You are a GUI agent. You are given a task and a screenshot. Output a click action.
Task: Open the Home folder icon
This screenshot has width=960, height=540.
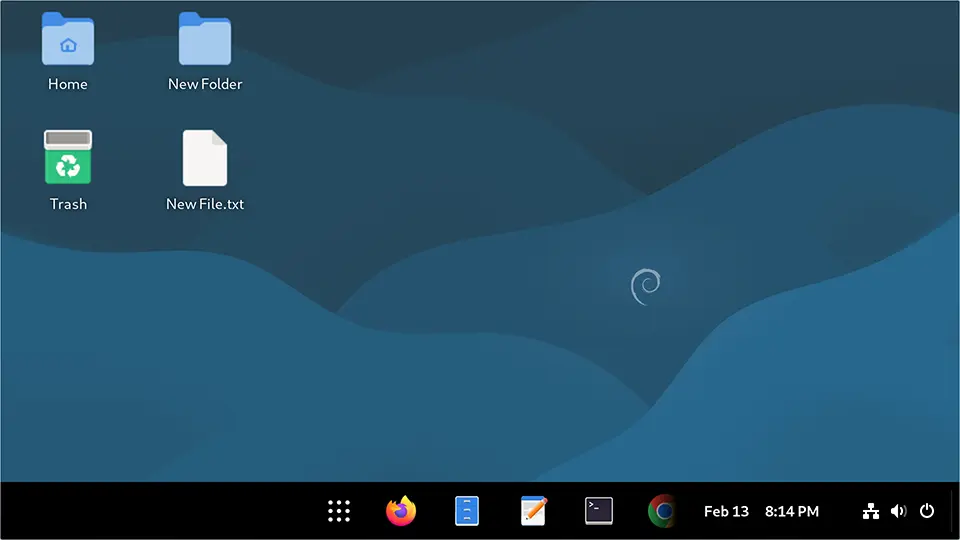point(68,39)
